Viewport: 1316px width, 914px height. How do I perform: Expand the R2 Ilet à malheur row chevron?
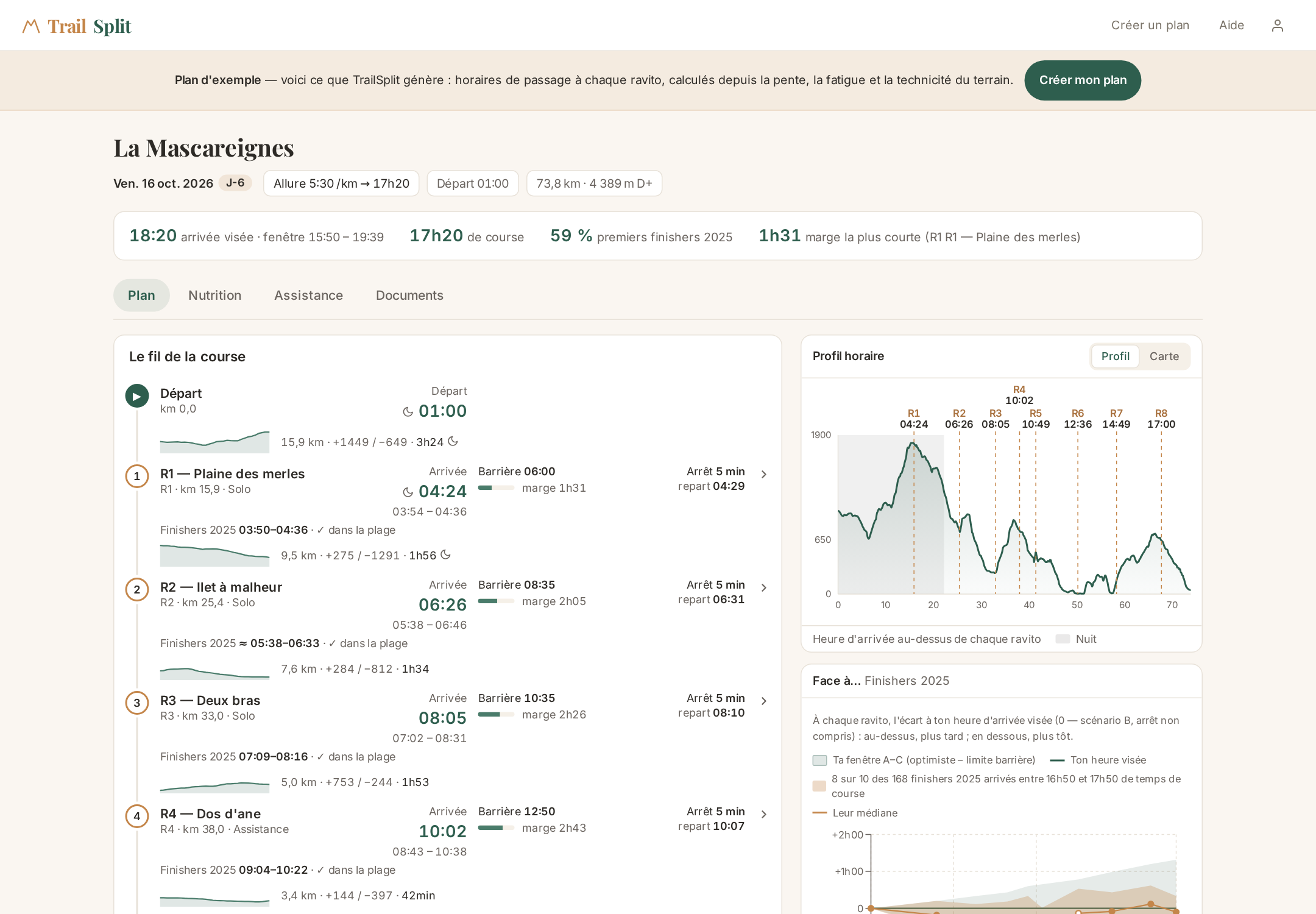click(764, 587)
